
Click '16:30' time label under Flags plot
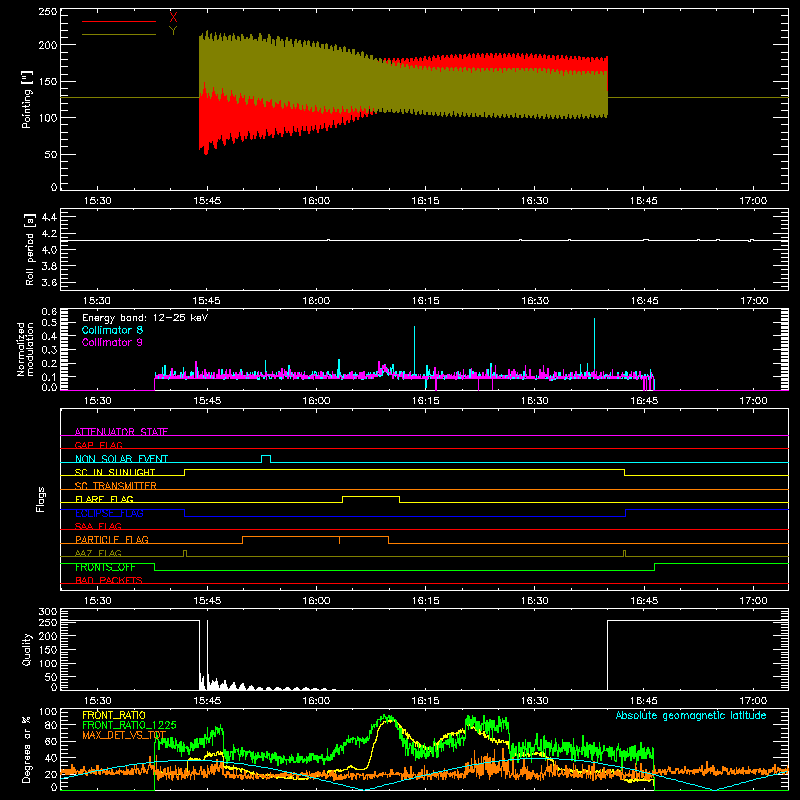coord(535,601)
